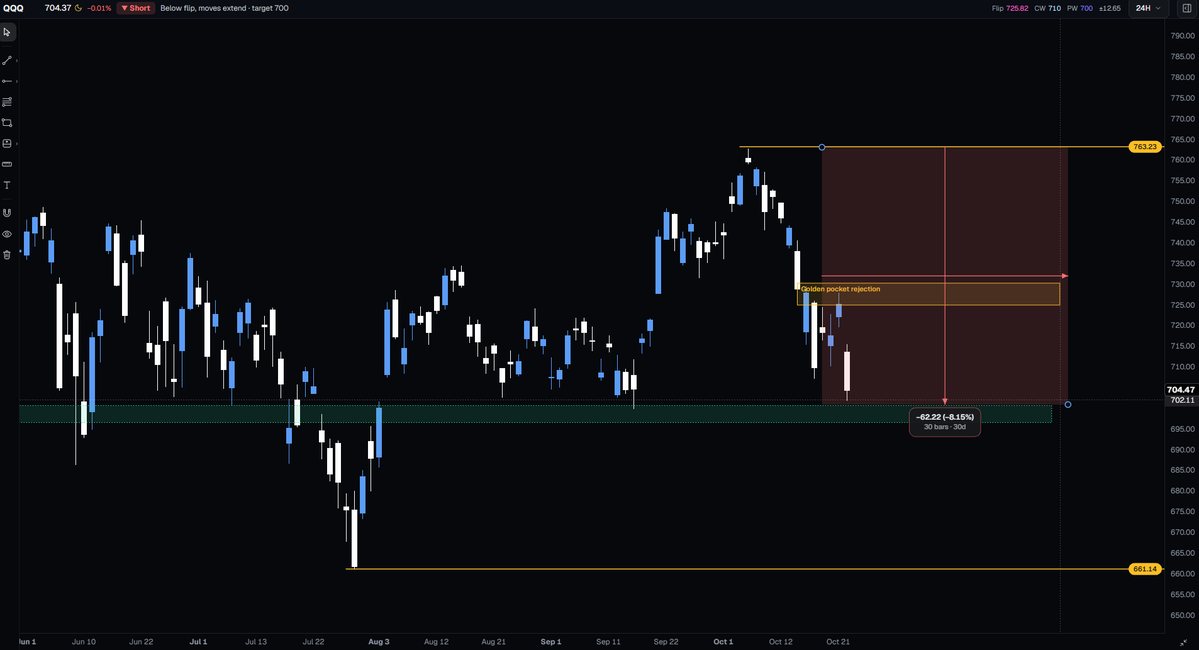The image size is (1199, 650).
Task: Select the measurement end handle near 702
Action: point(1067,404)
